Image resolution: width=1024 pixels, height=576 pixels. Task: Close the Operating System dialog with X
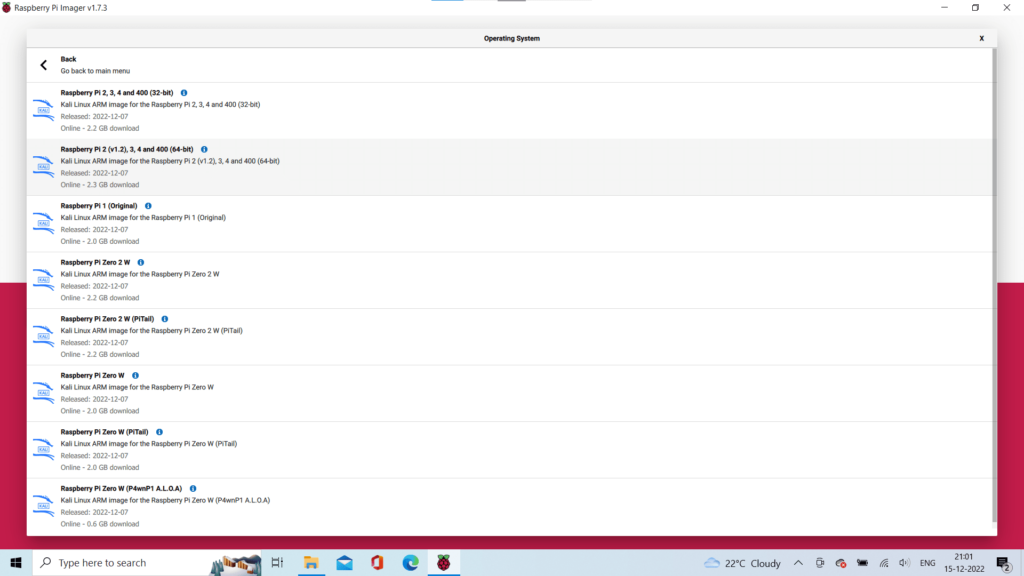[x=981, y=38]
